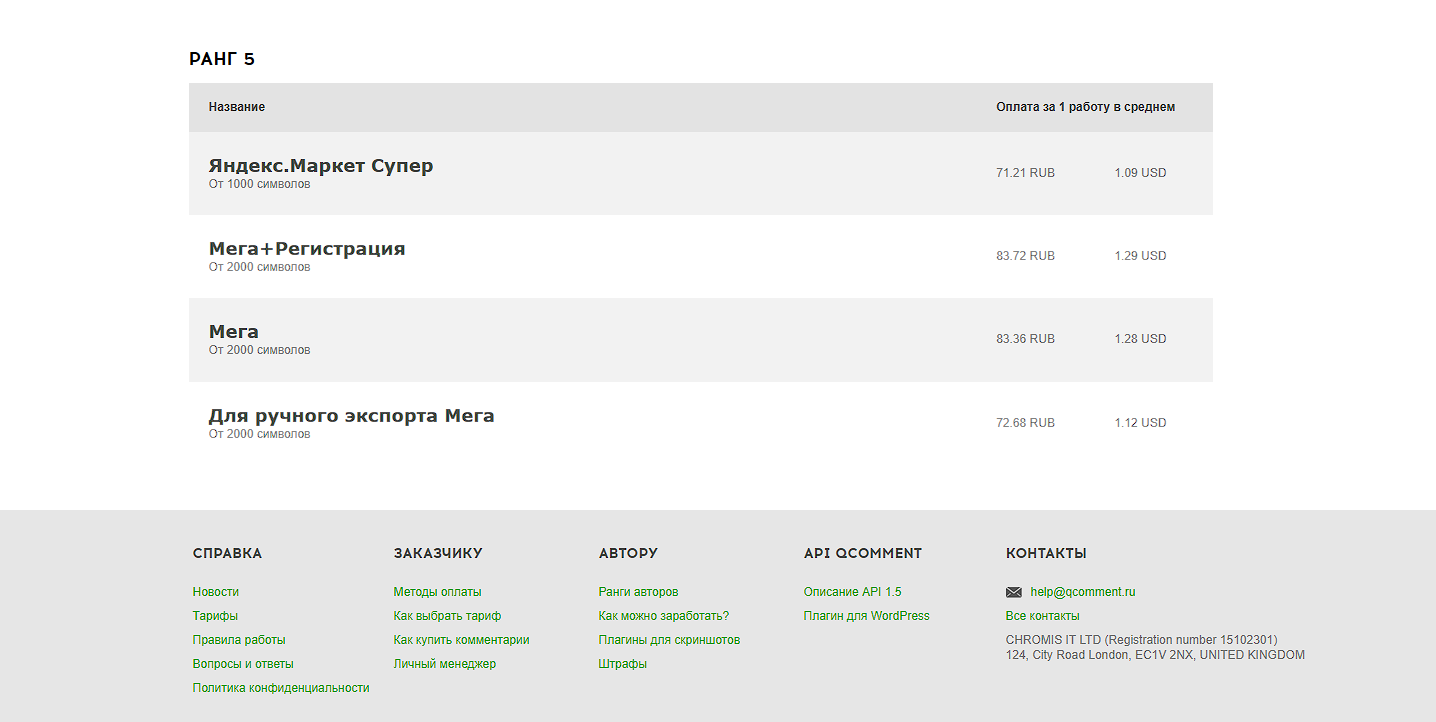Click the 83.36 RUB value
The image size is (1436, 722).
pos(1025,339)
